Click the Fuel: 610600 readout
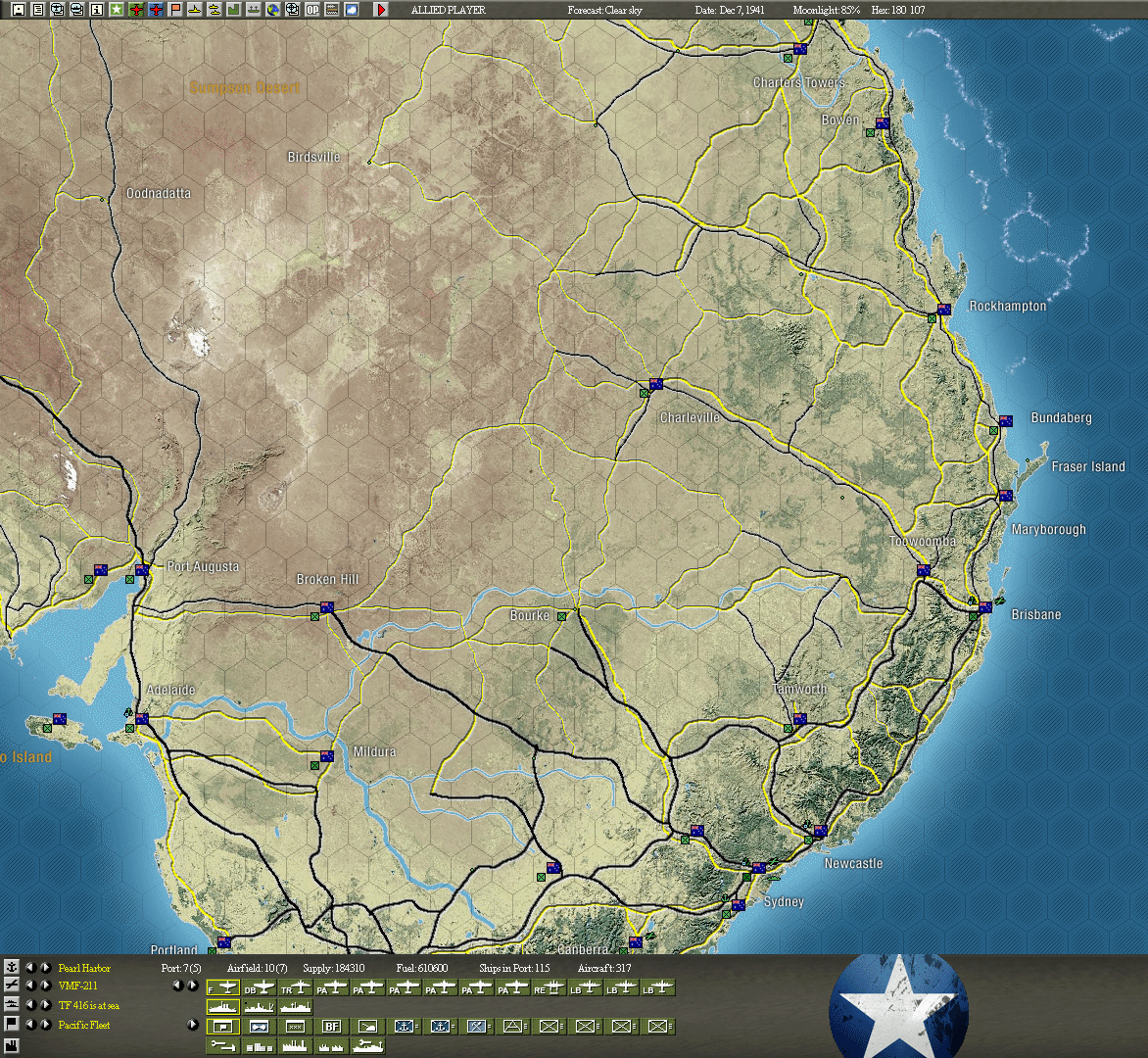 pyautogui.click(x=422, y=968)
